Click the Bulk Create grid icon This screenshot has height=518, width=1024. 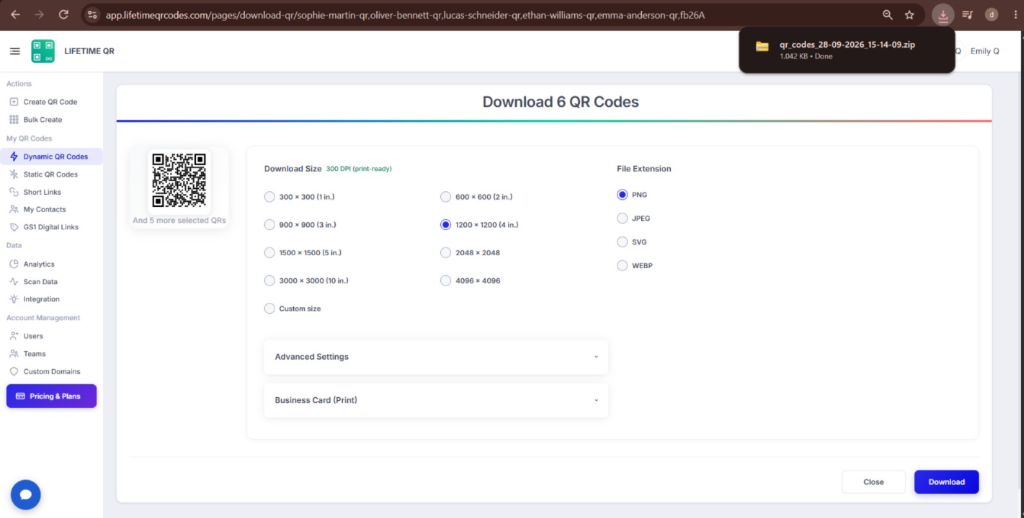pos(14,120)
